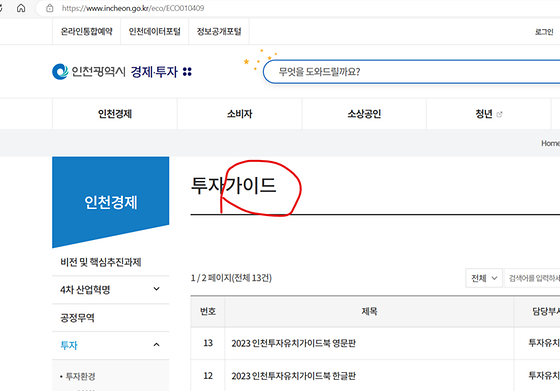
Task: Focus the 무엇을 도와드릴까요 search box
Action: [411, 72]
